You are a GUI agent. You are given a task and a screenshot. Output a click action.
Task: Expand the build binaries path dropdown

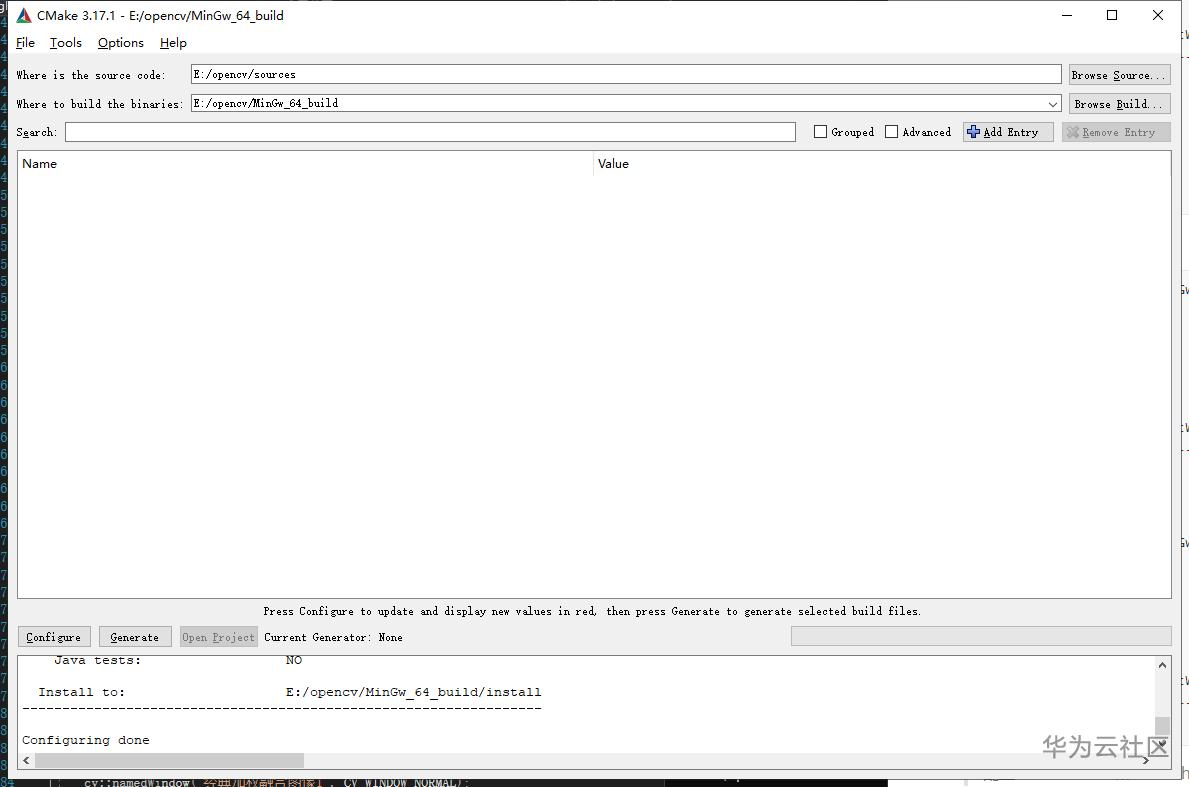[1053, 104]
